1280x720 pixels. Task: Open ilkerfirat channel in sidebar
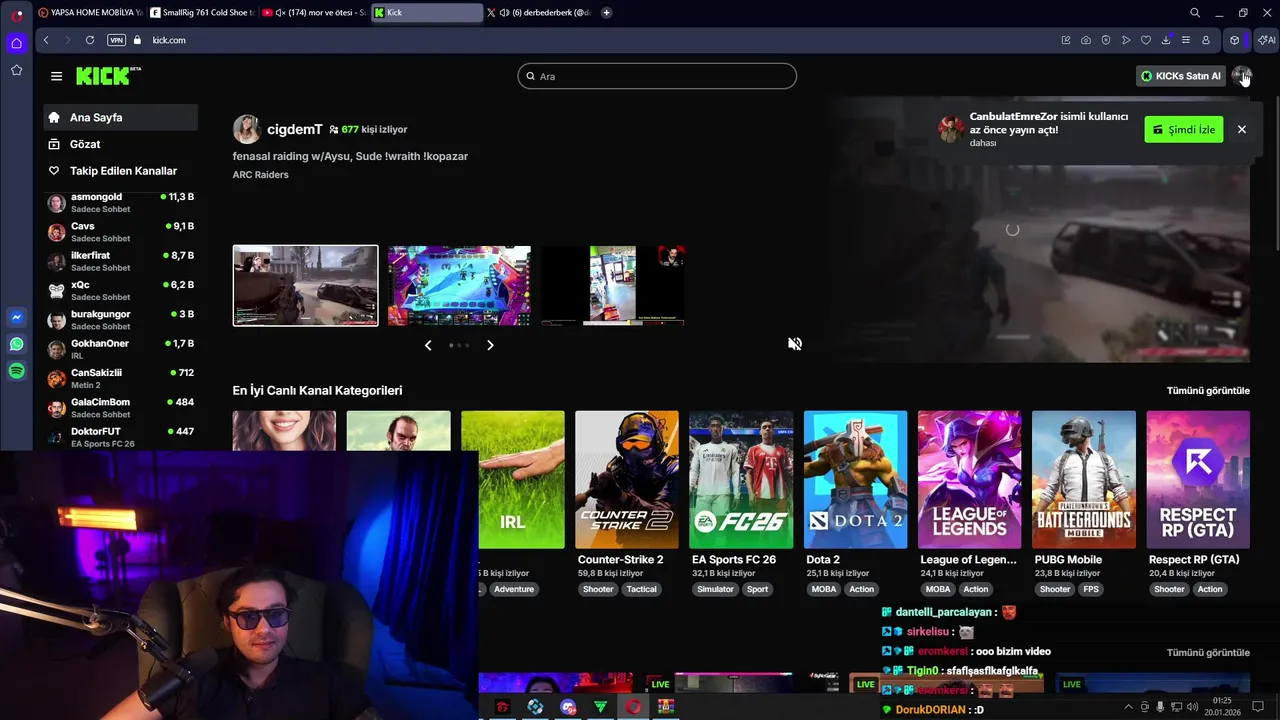tap(120, 261)
